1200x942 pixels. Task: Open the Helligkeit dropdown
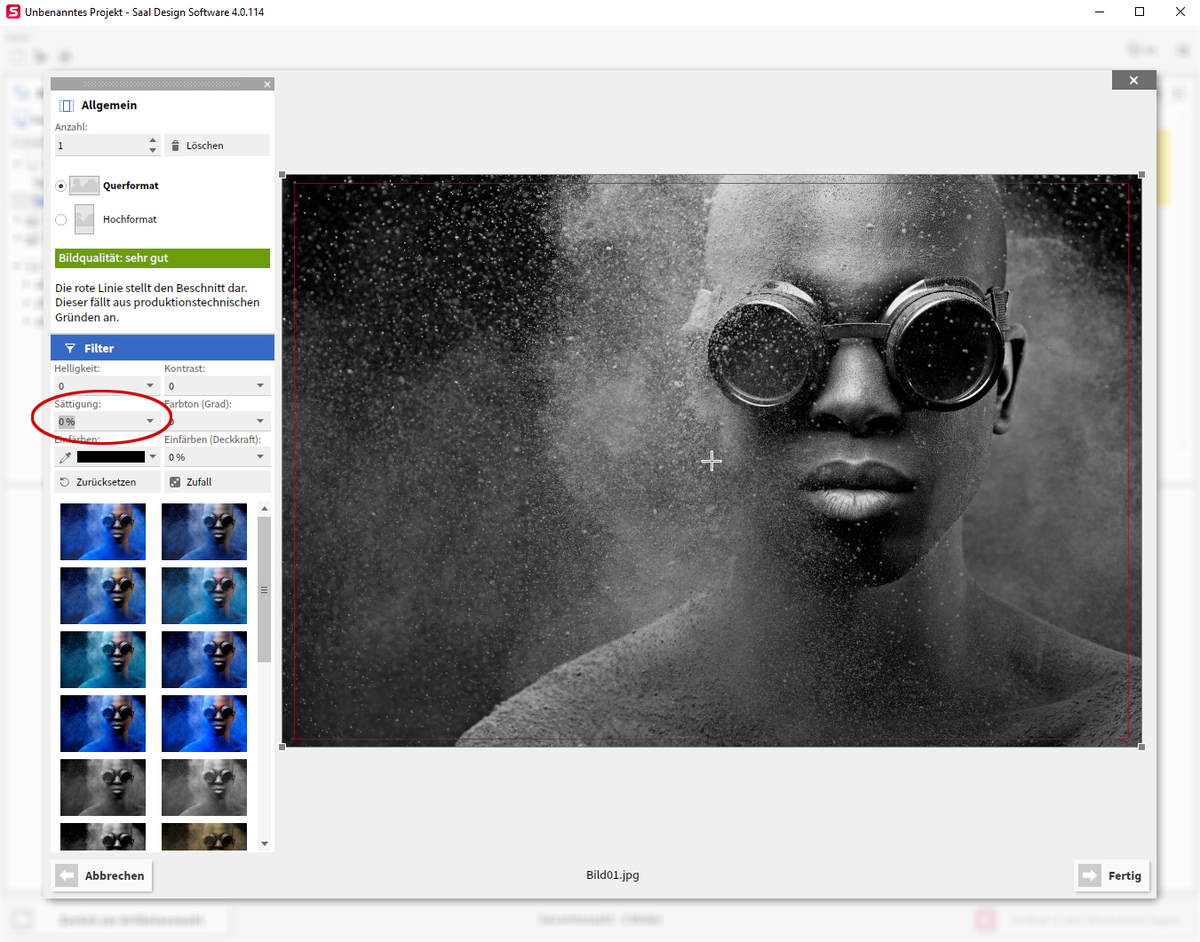point(150,385)
